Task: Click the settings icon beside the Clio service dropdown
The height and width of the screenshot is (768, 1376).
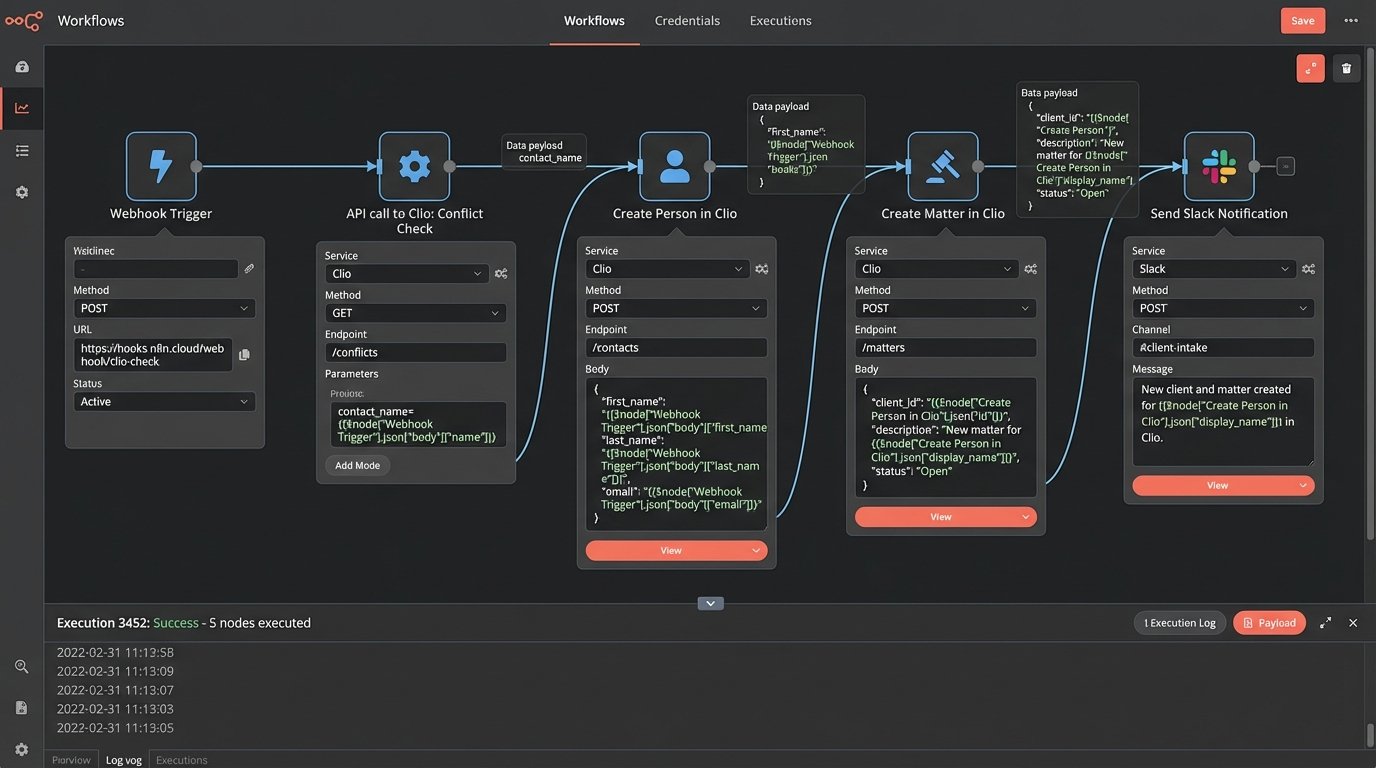Action: click(500, 273)
